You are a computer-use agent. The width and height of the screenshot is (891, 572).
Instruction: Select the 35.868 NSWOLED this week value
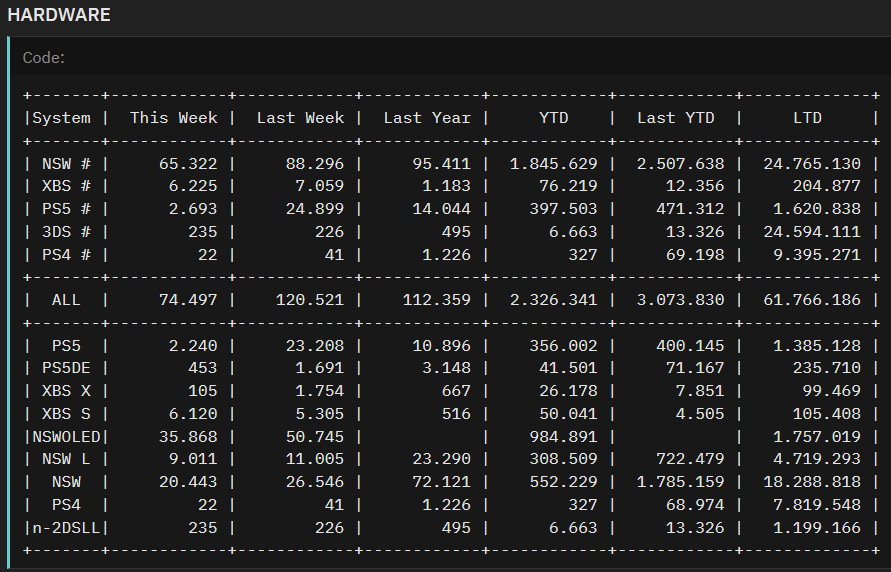click(x=188, y=436)
